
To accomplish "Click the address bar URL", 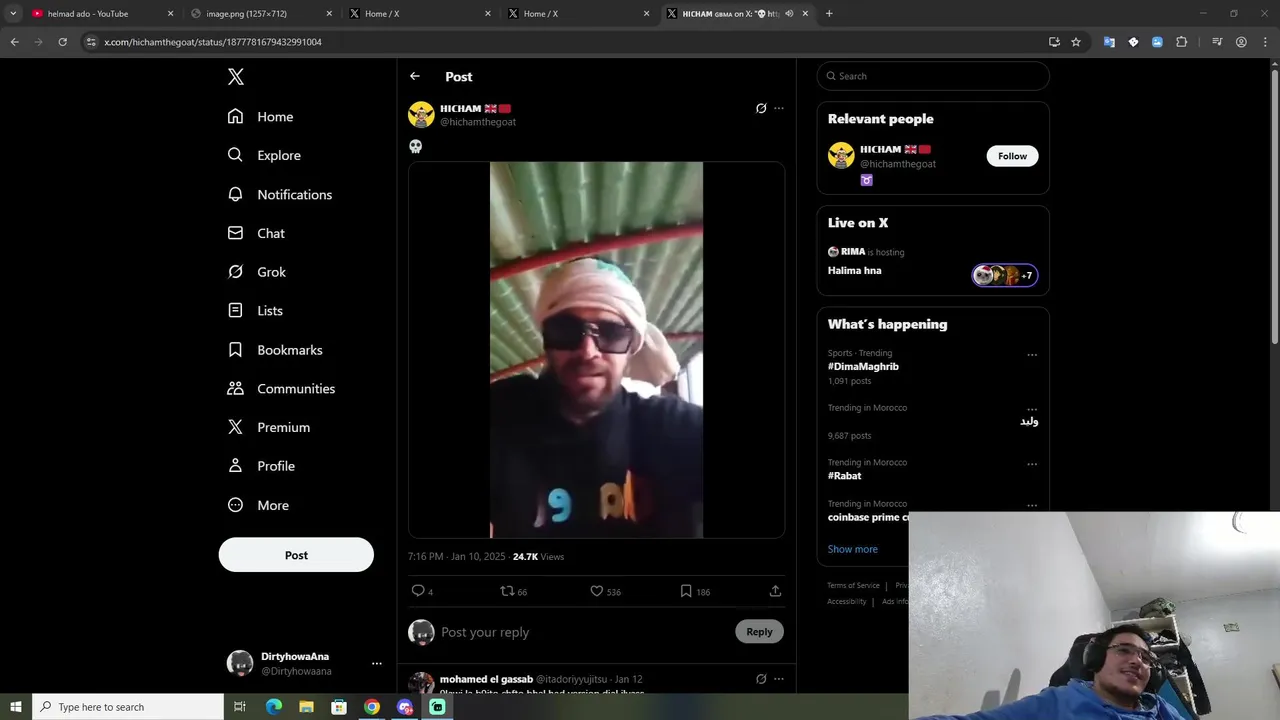I will click(213, 42).
